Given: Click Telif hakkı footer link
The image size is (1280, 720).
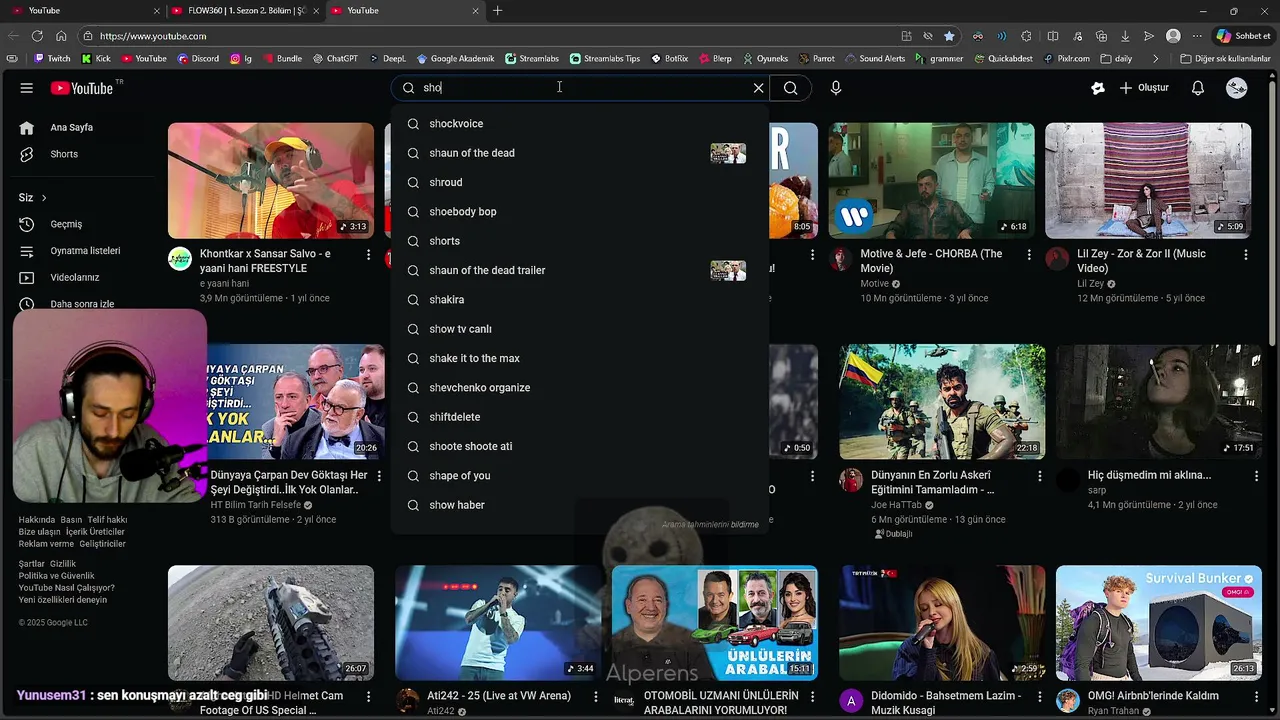Looking at the screenshot, I should (107, 520).
